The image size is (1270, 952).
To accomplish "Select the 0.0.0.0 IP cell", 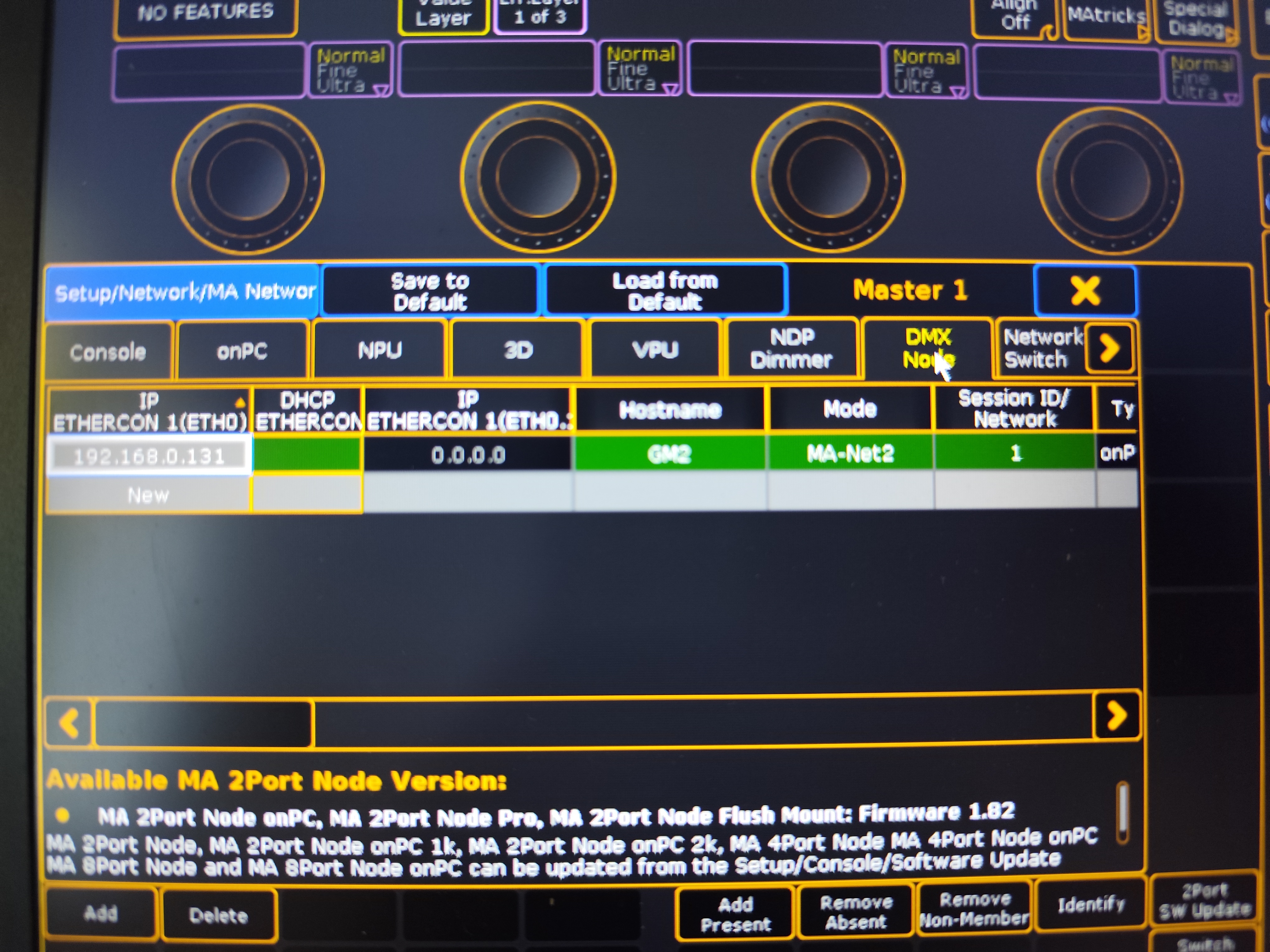I will 468,455.
